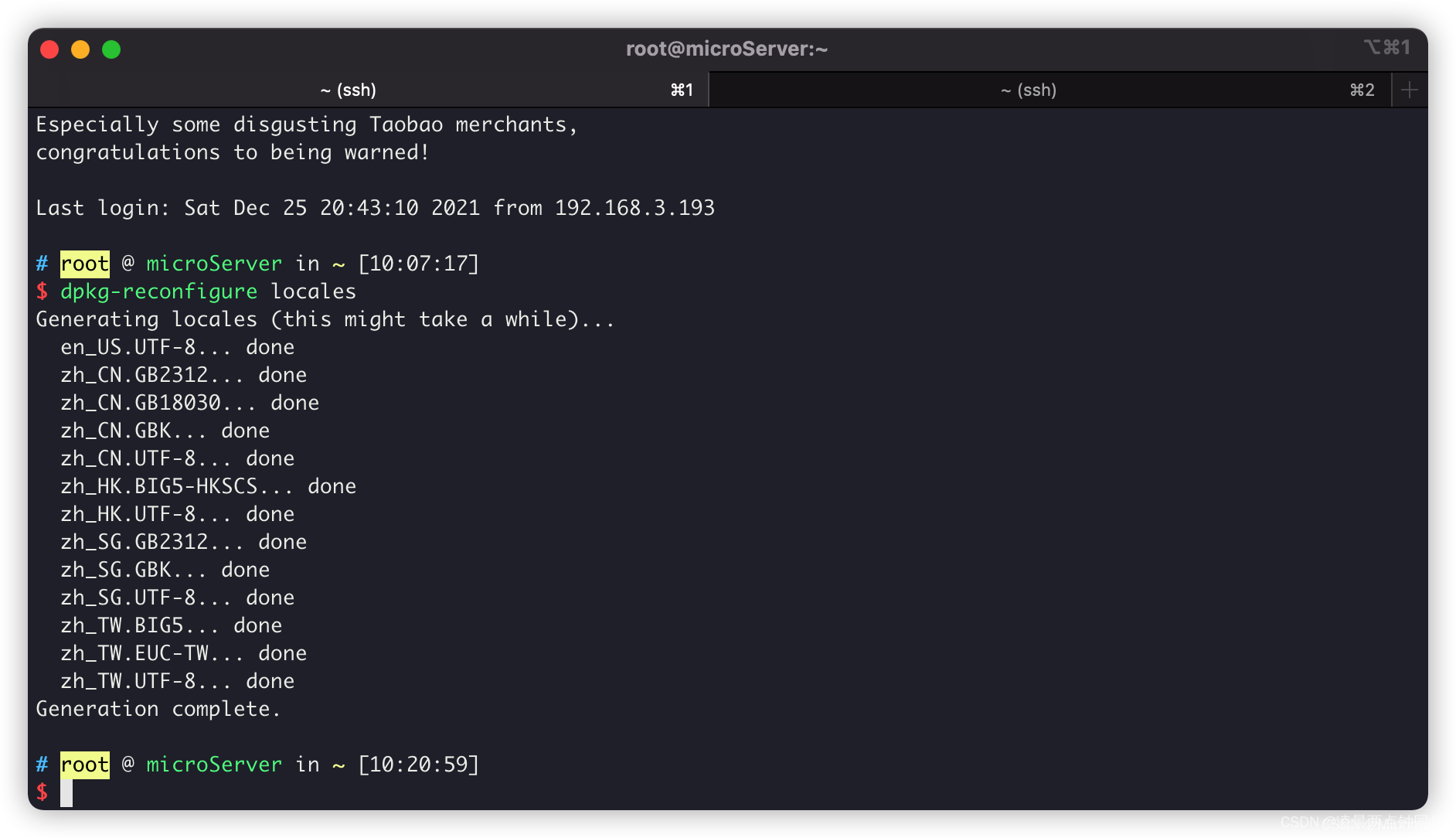Click the en_US.UTF-8 locale line
The image size is (1456, 838).
tap(178, 347)
